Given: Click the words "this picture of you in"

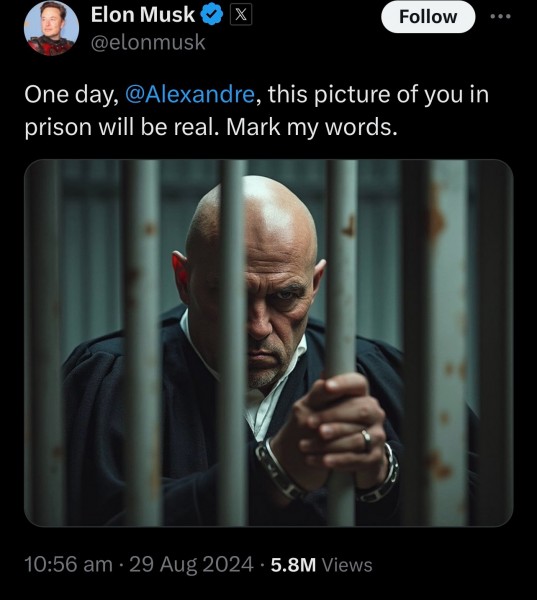Looking at the screenshot, I should click(378, 95).
